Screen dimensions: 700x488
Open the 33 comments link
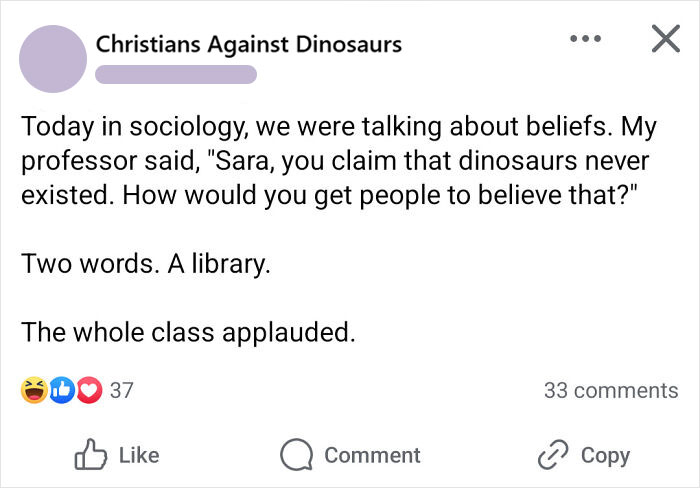point(610,391)
